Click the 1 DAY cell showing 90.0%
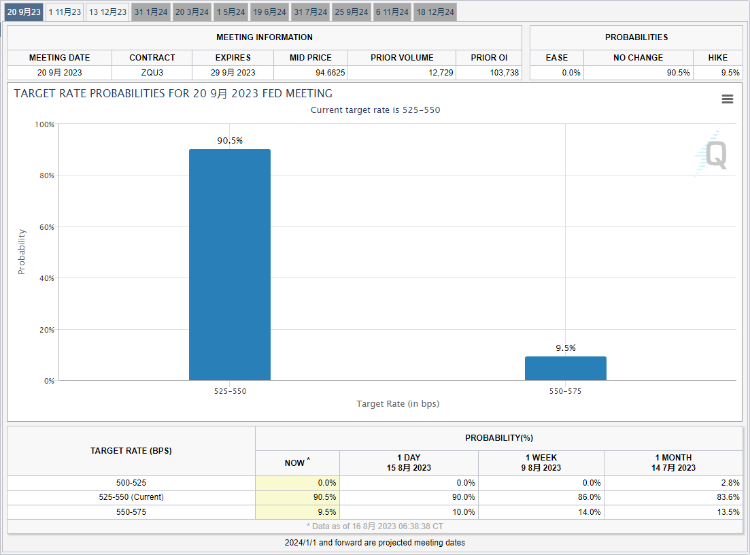Viewport: 750px width, 555px height. pos(408,497)
